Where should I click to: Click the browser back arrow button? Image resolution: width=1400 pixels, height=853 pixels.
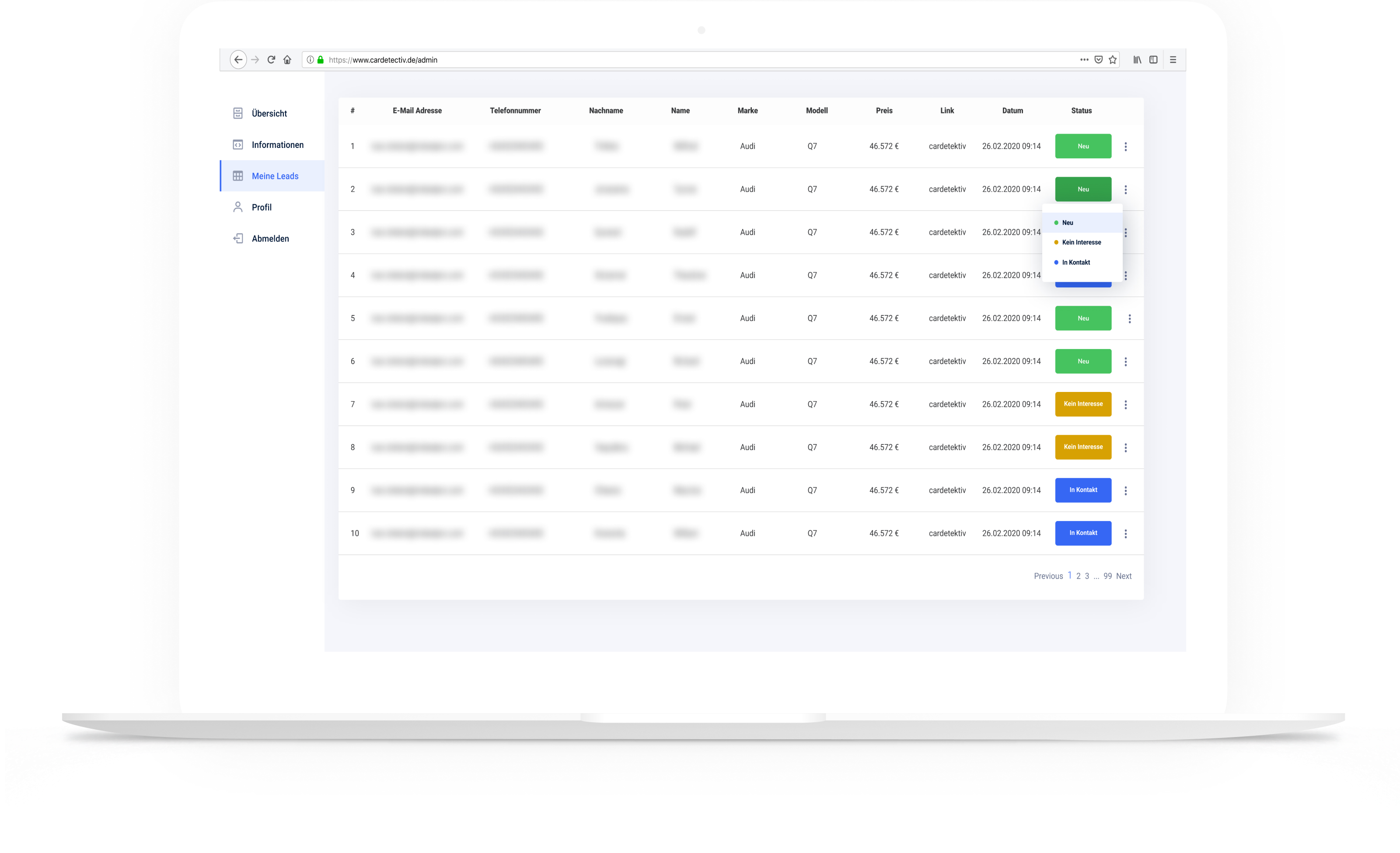click(238, 59)
